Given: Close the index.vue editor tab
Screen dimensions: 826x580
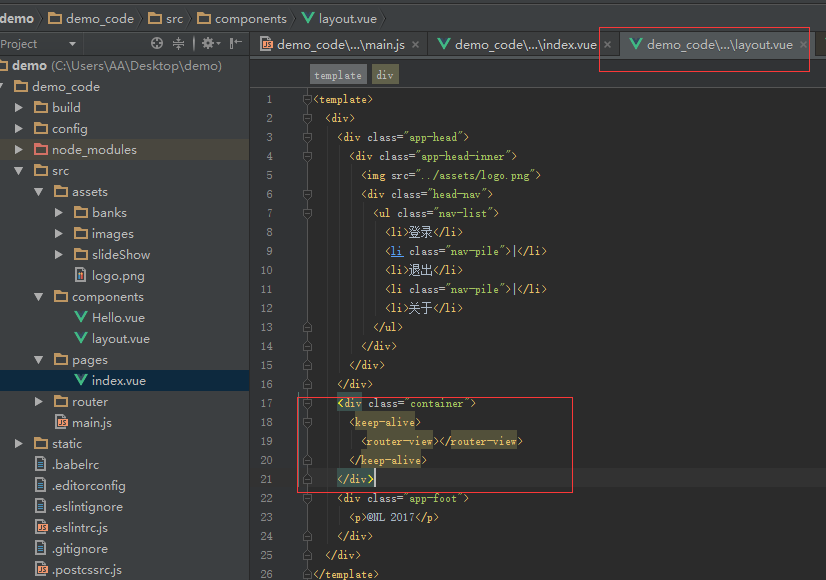Looking at the screenshot, I should pyautogui.click(x=607, y=45).
